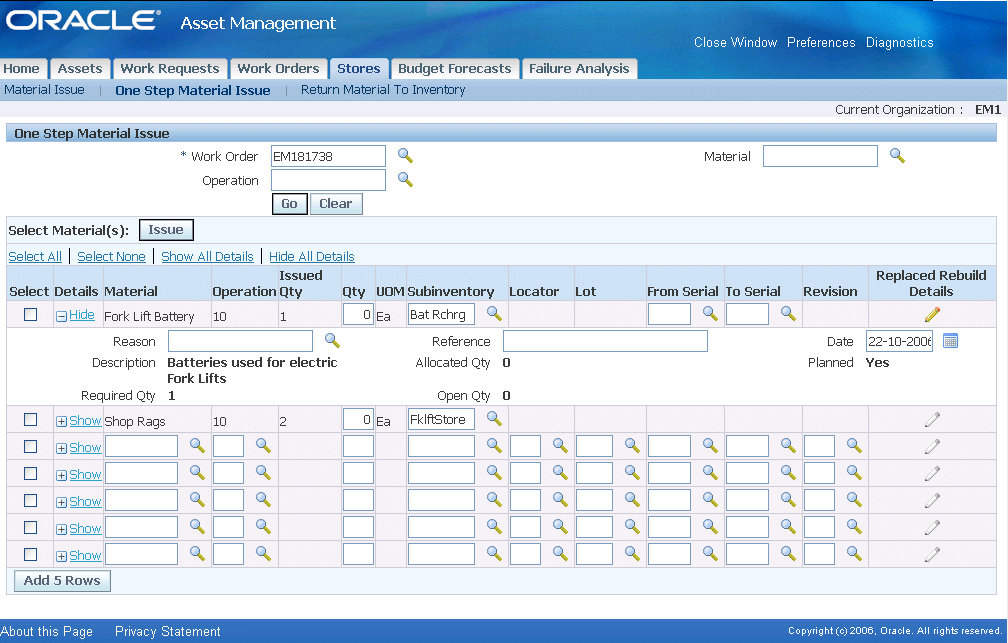Search Operation in first empty row

pos(263,446)
